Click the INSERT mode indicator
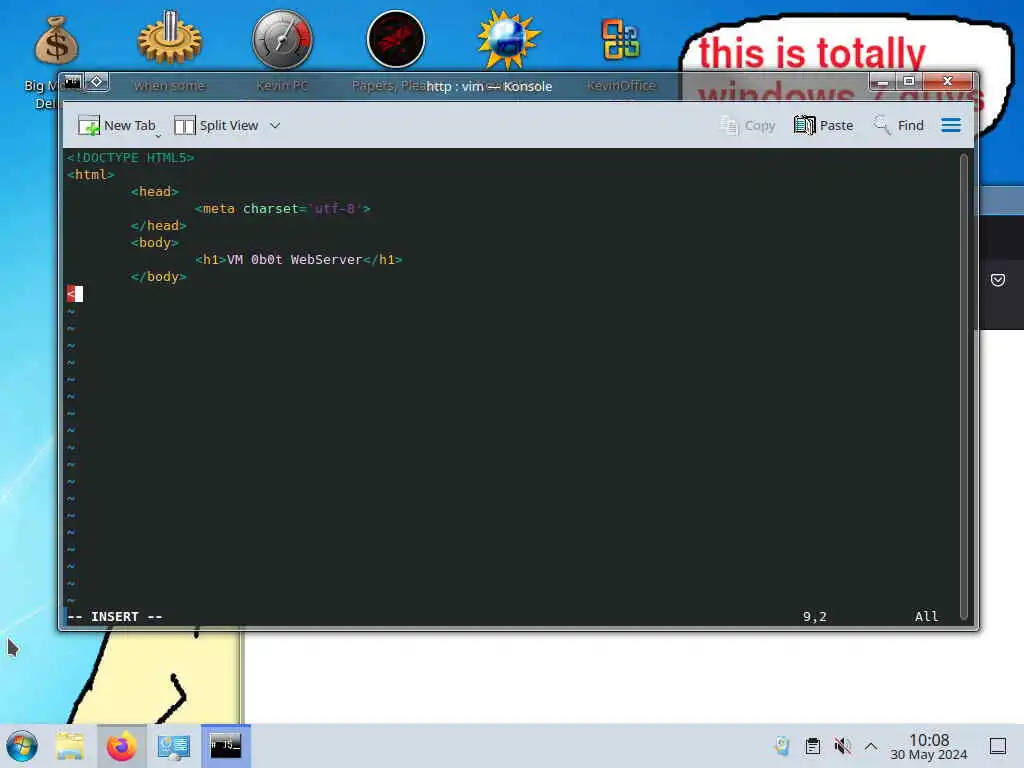Viewport: 1024px width, 768px height. coord(115,616)
